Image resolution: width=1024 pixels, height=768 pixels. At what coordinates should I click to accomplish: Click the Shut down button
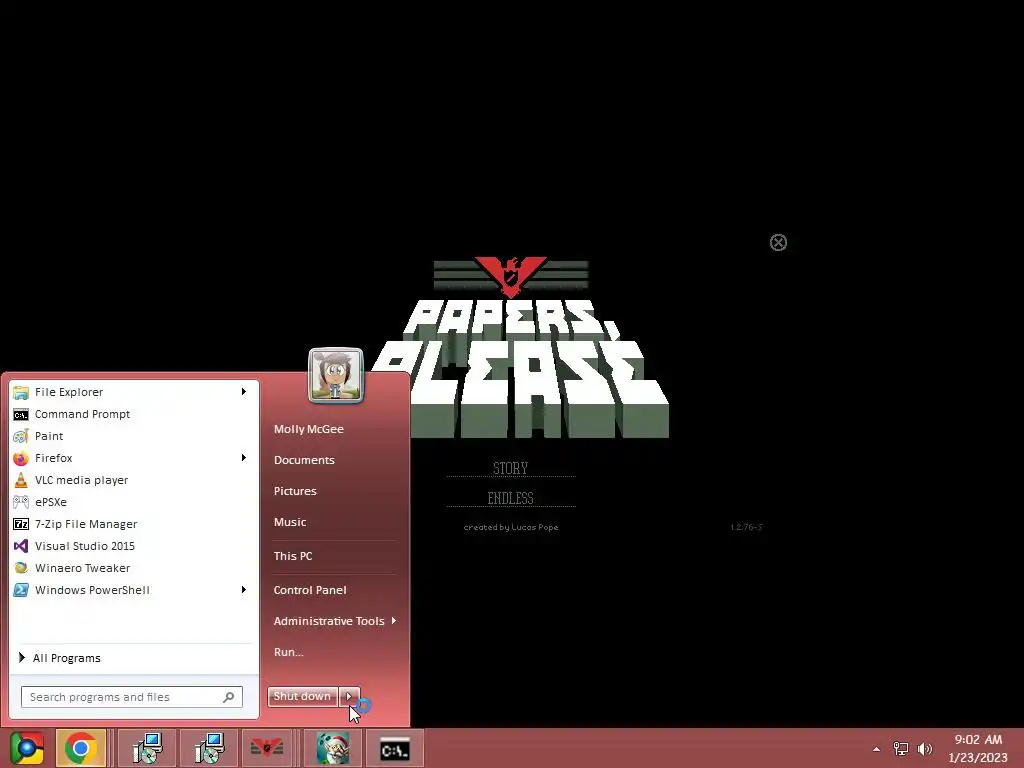302,696
